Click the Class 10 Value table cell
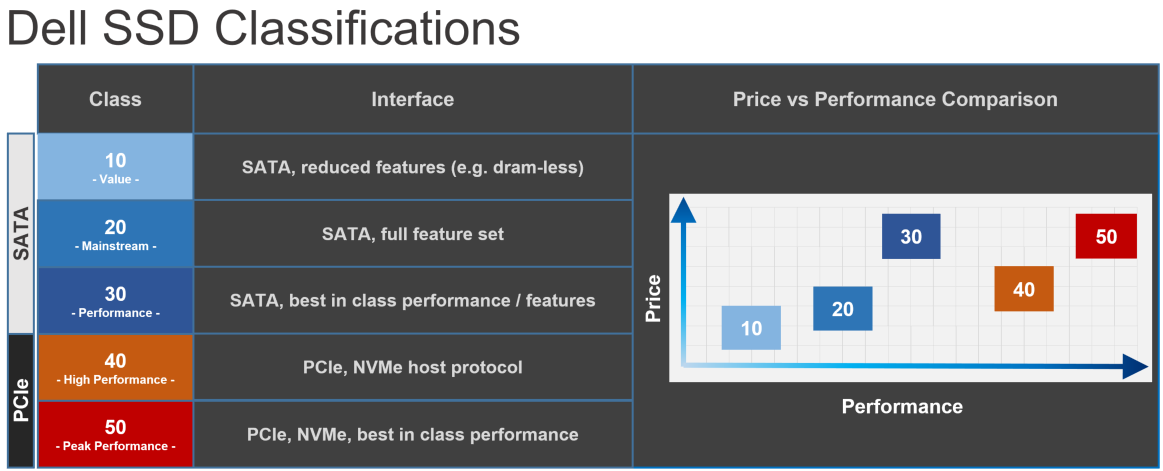The image size is (1163, 471). pos(115,167)
